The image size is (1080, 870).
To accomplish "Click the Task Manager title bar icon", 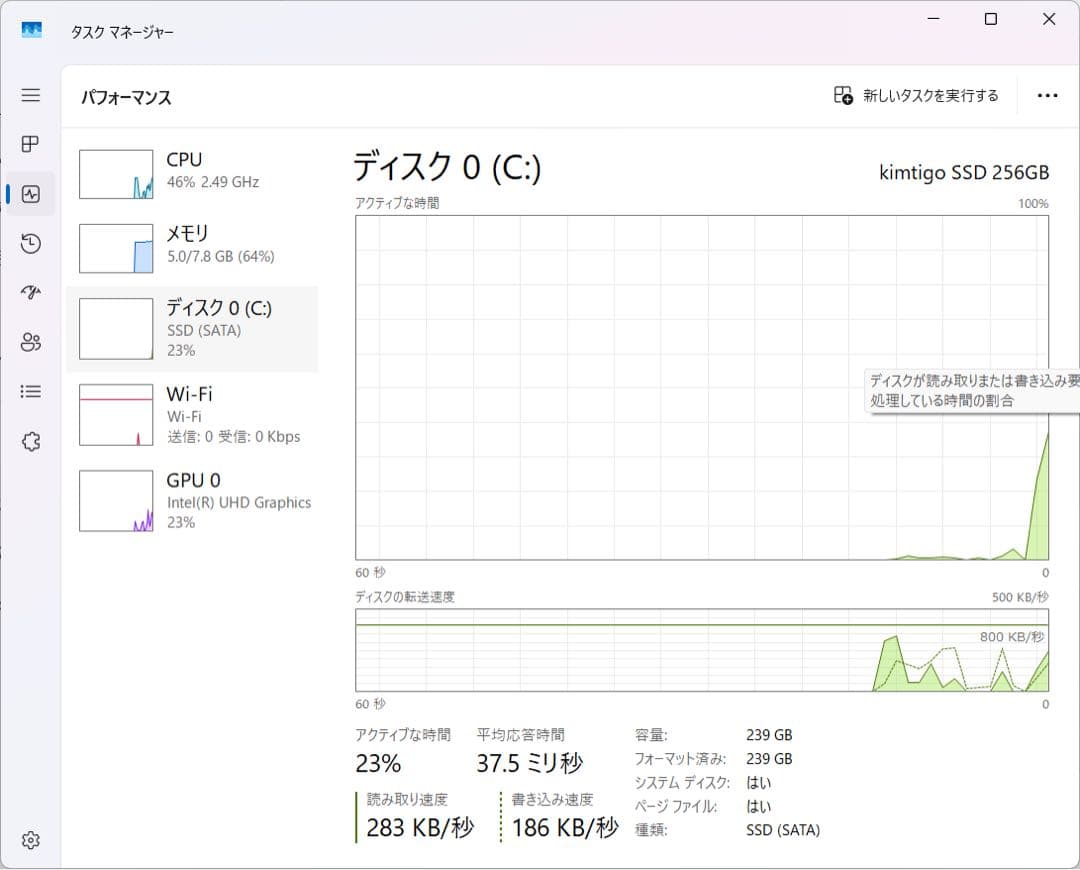I will tap(32, 31).
